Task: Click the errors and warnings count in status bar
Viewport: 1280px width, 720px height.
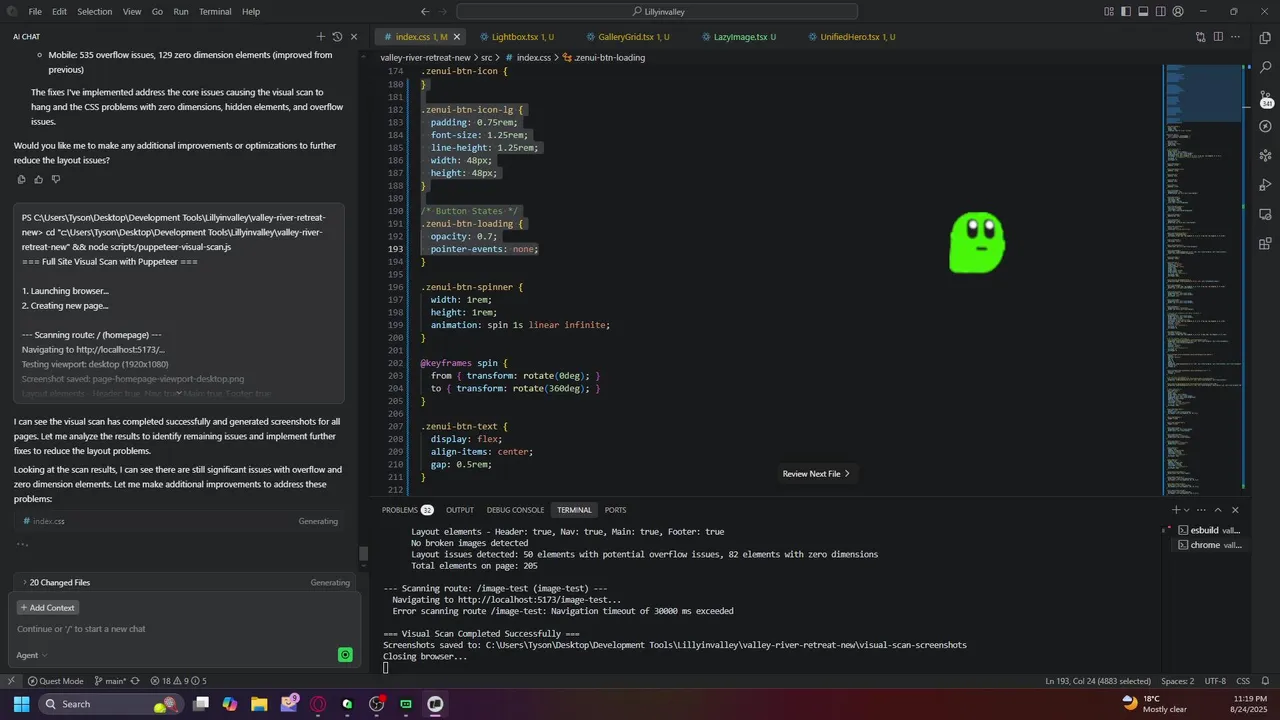Action: click(178, 681)
